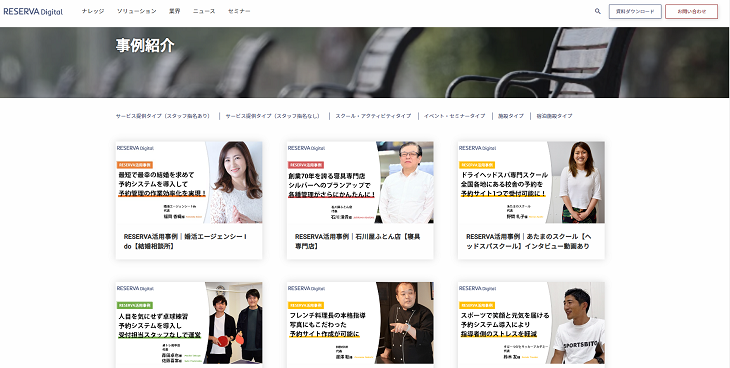
Task: Choose the 宿泊施設タイプ filter
Action: click(554, 116)
